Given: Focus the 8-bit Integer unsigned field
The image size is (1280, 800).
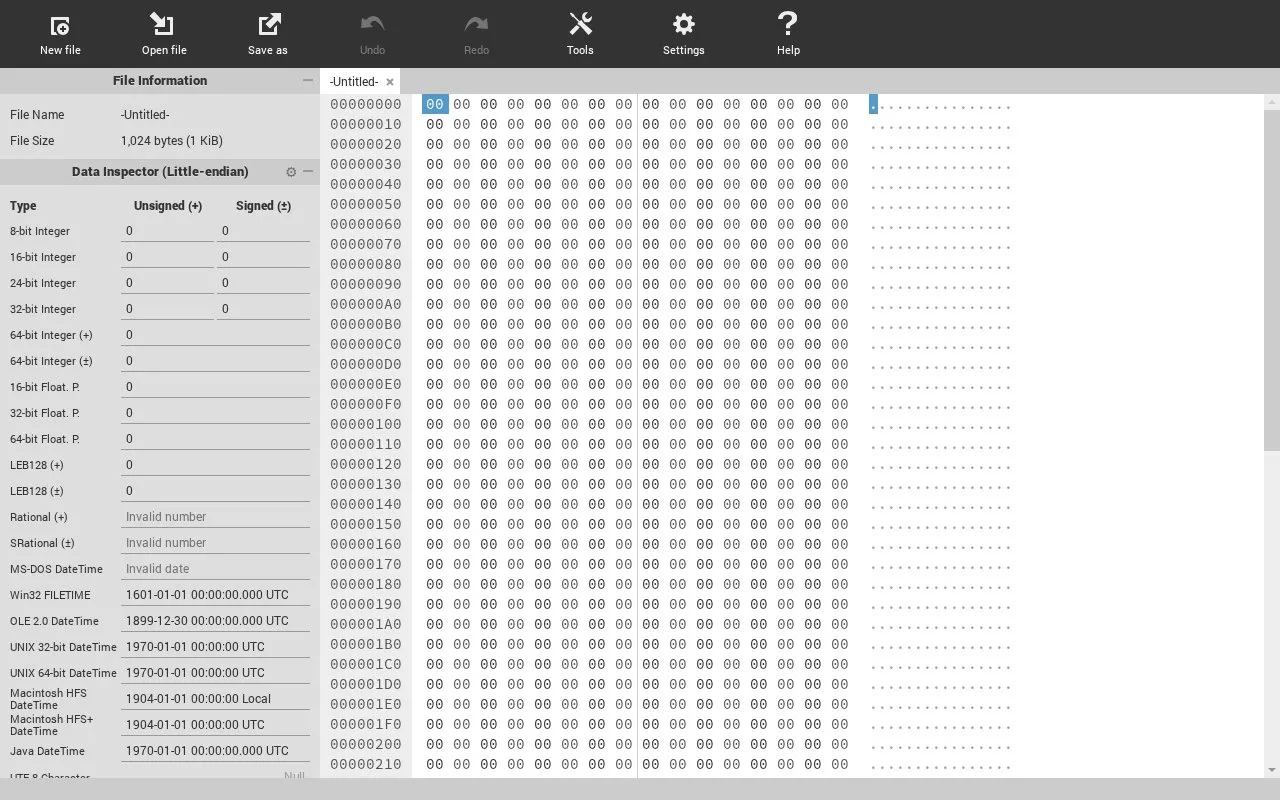Looking at the screenshot, I should 167,231.
